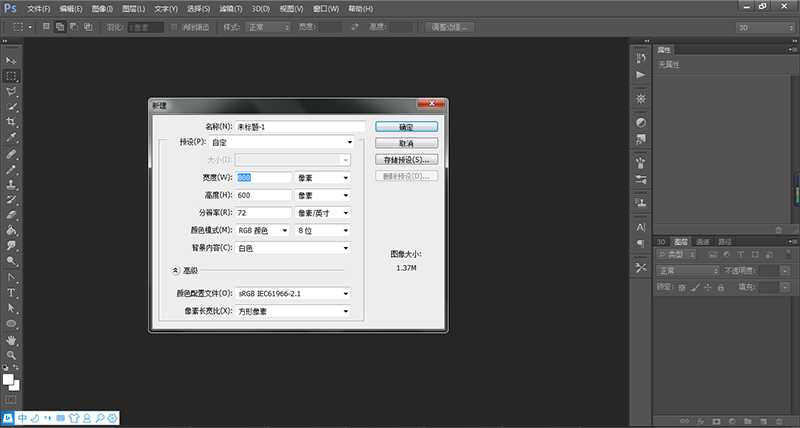This screenshot has height=428, width=800.
Task: Open the 颜色模式 RGB color mode dropdown
Action: tap(263, 231)
